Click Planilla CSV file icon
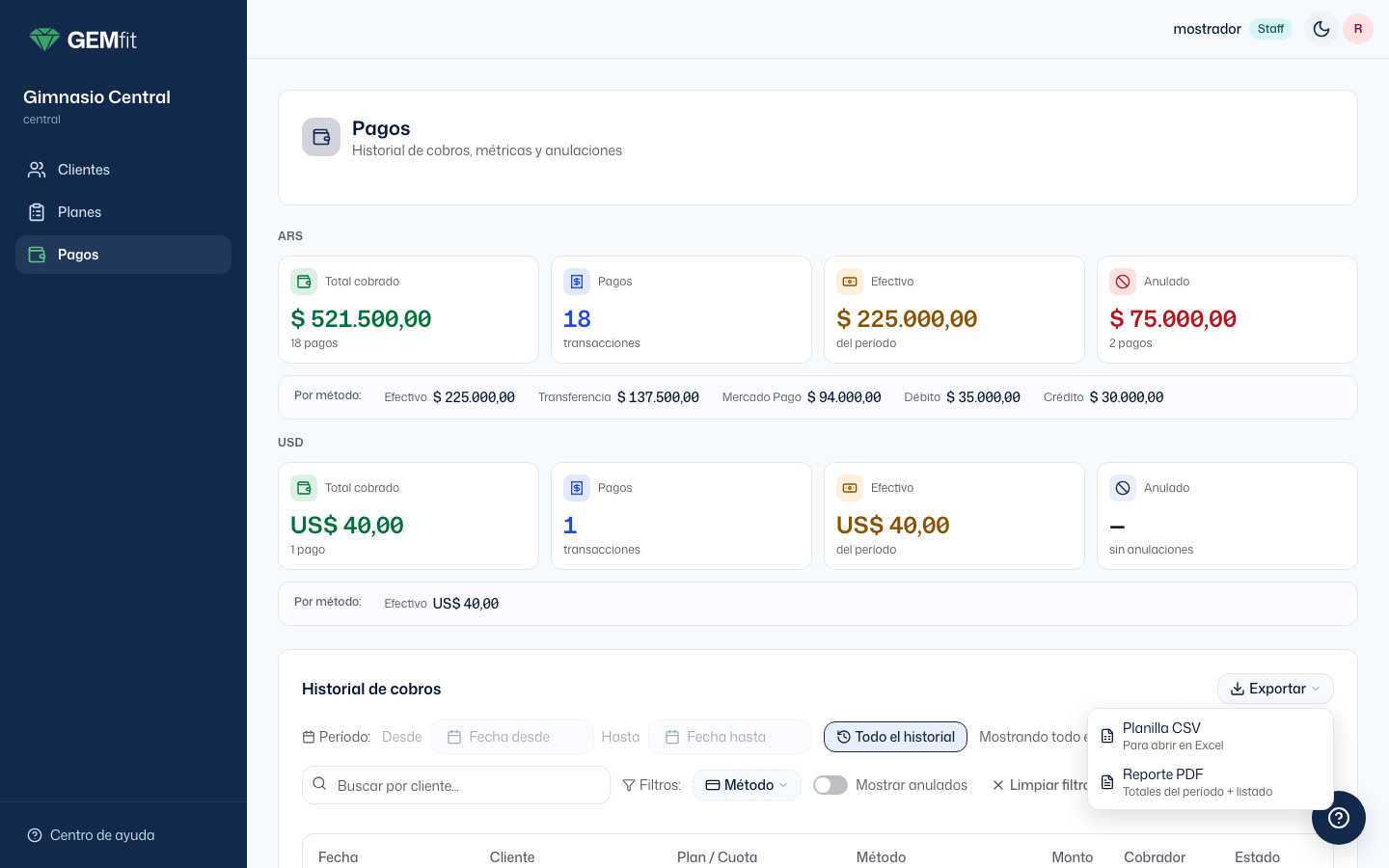The width and height of the screenshot is (1389, 868). [1107, 736]
